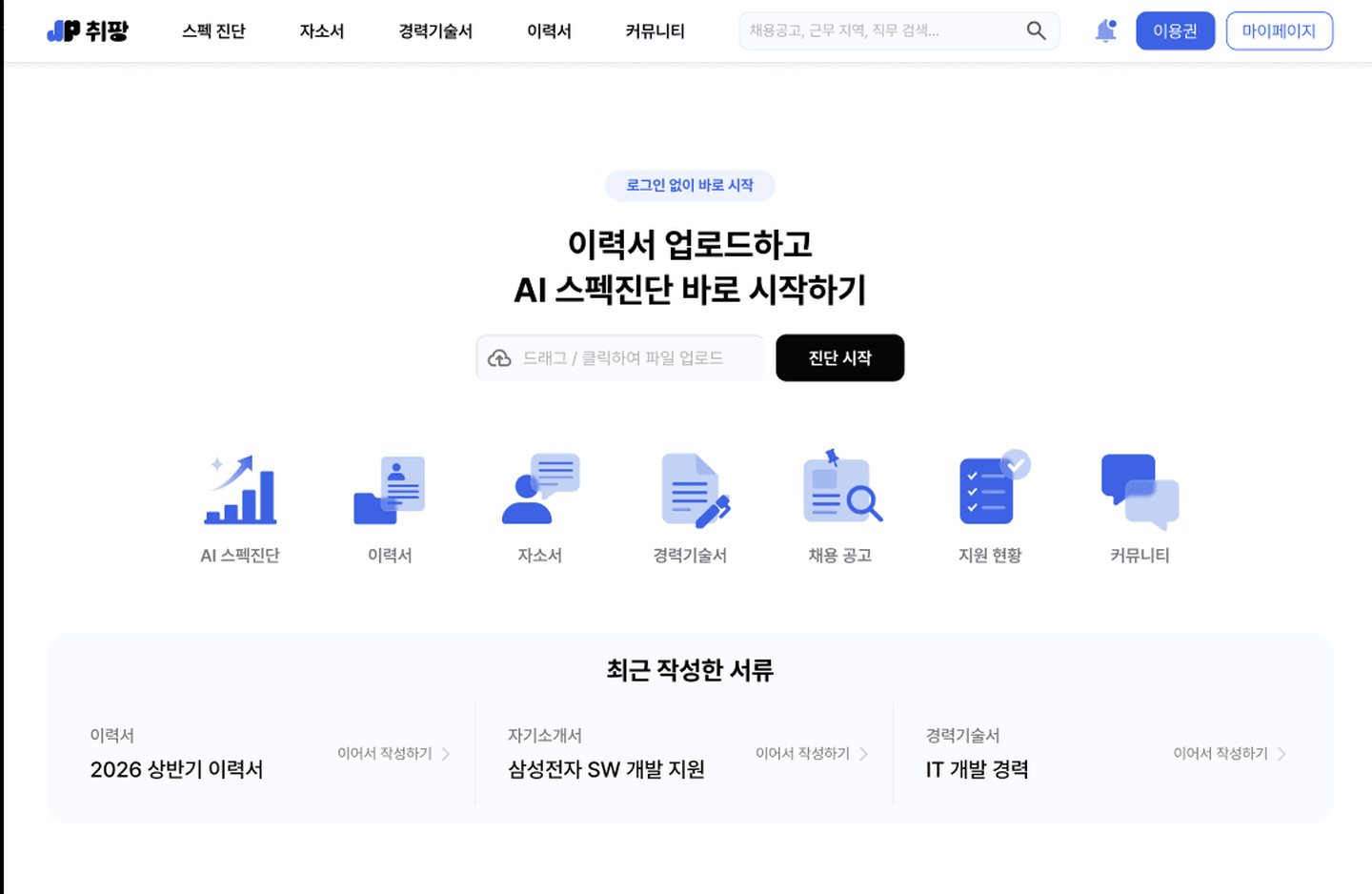The image size is (1372, 894).
Task: Open AI 스펙진단 chart icon
Action: (240, 489)
